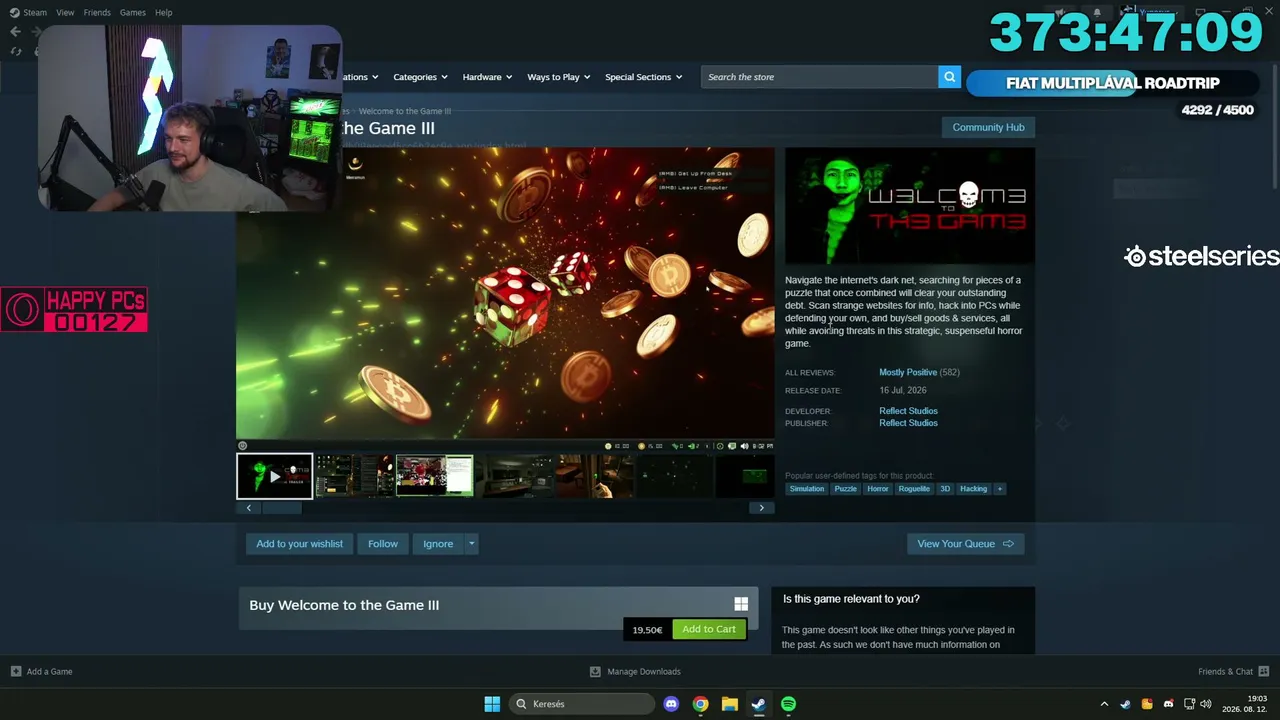Select the green-highlighted screenshot thumbnail

click(434, 476)
